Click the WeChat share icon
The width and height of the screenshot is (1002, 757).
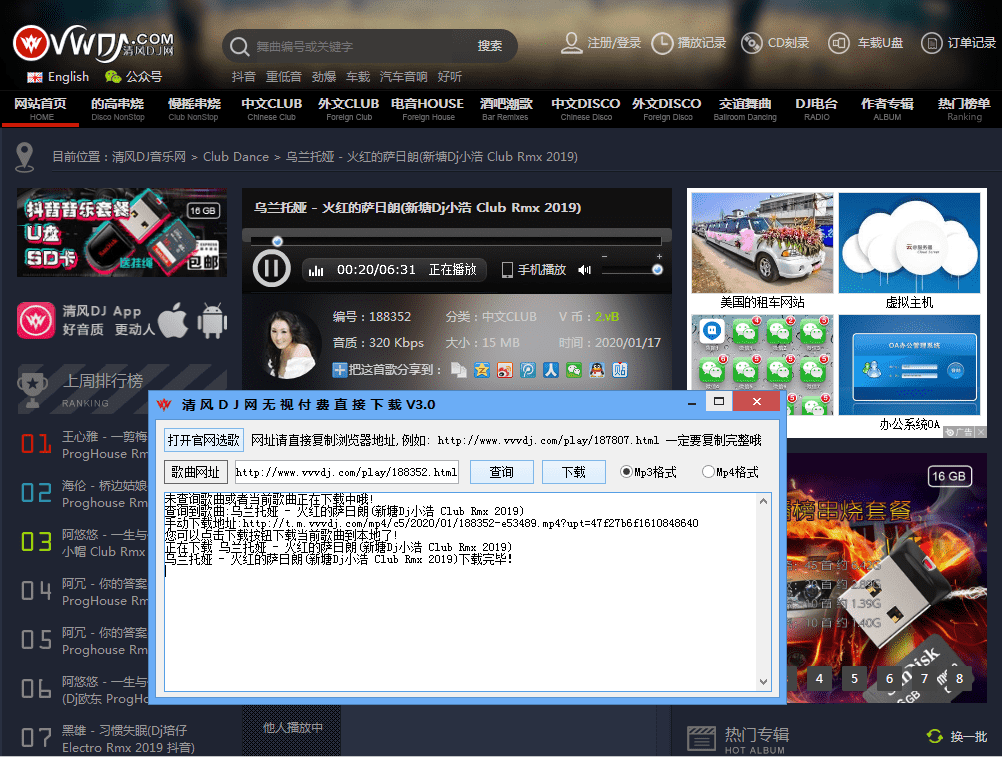(573, 370)
